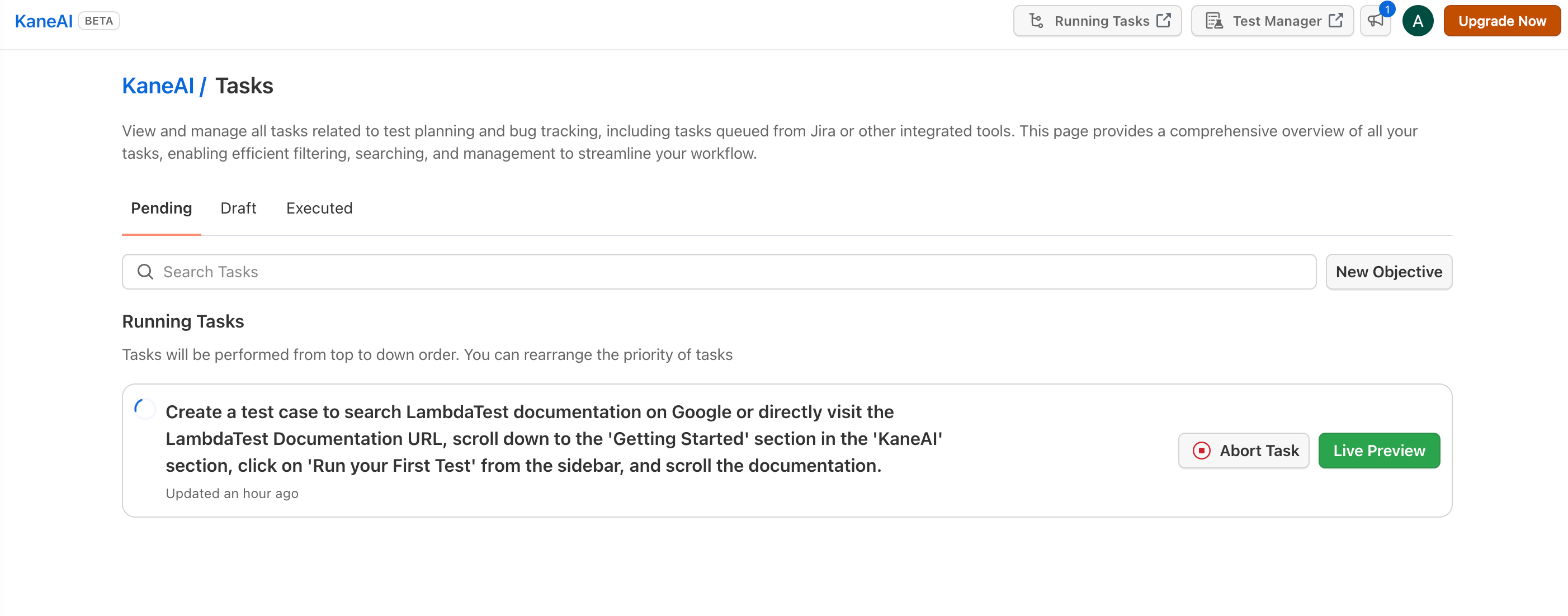Click the user avatar icon

(1419, 21)
